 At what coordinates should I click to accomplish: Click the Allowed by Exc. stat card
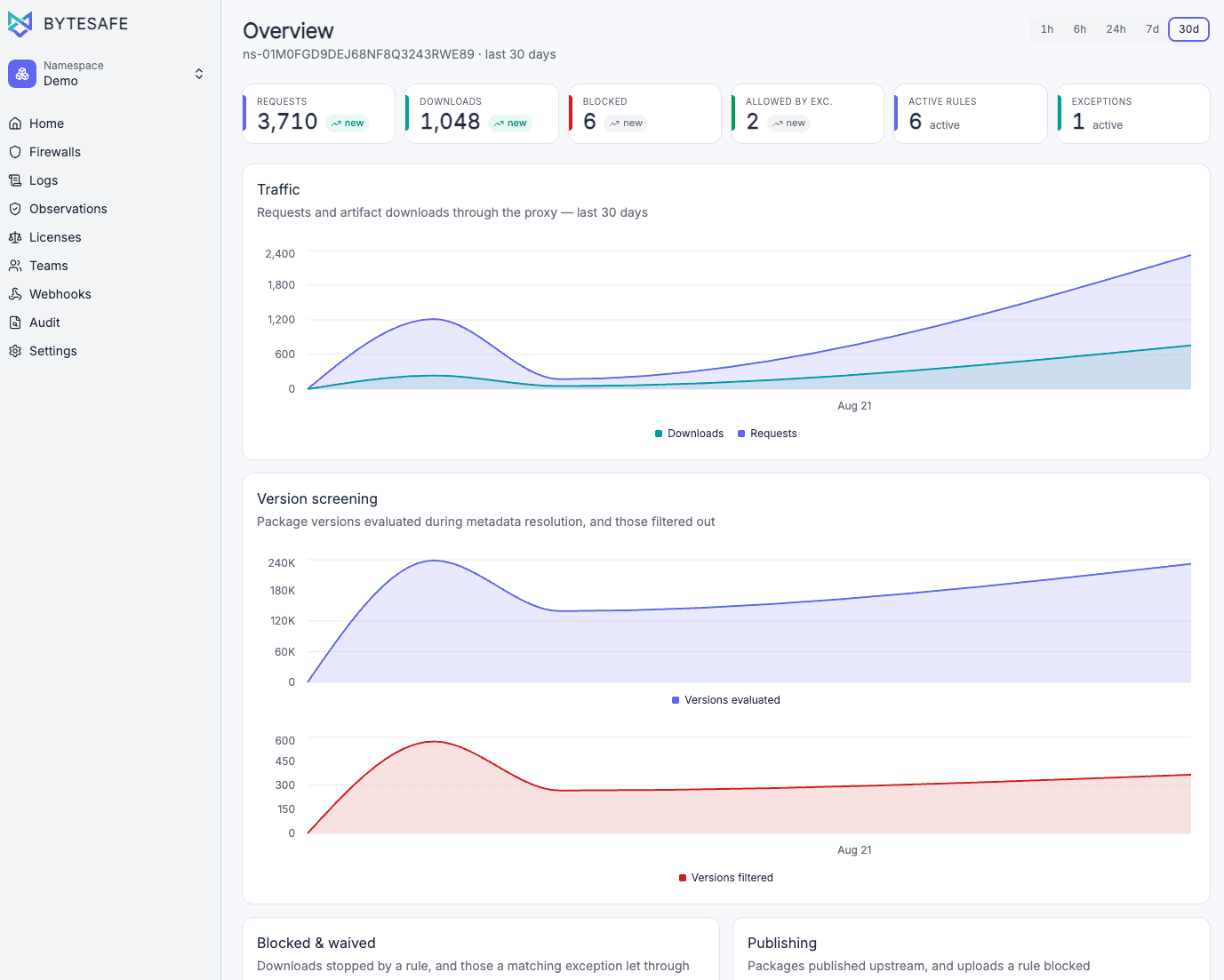(x=808, y=114)
